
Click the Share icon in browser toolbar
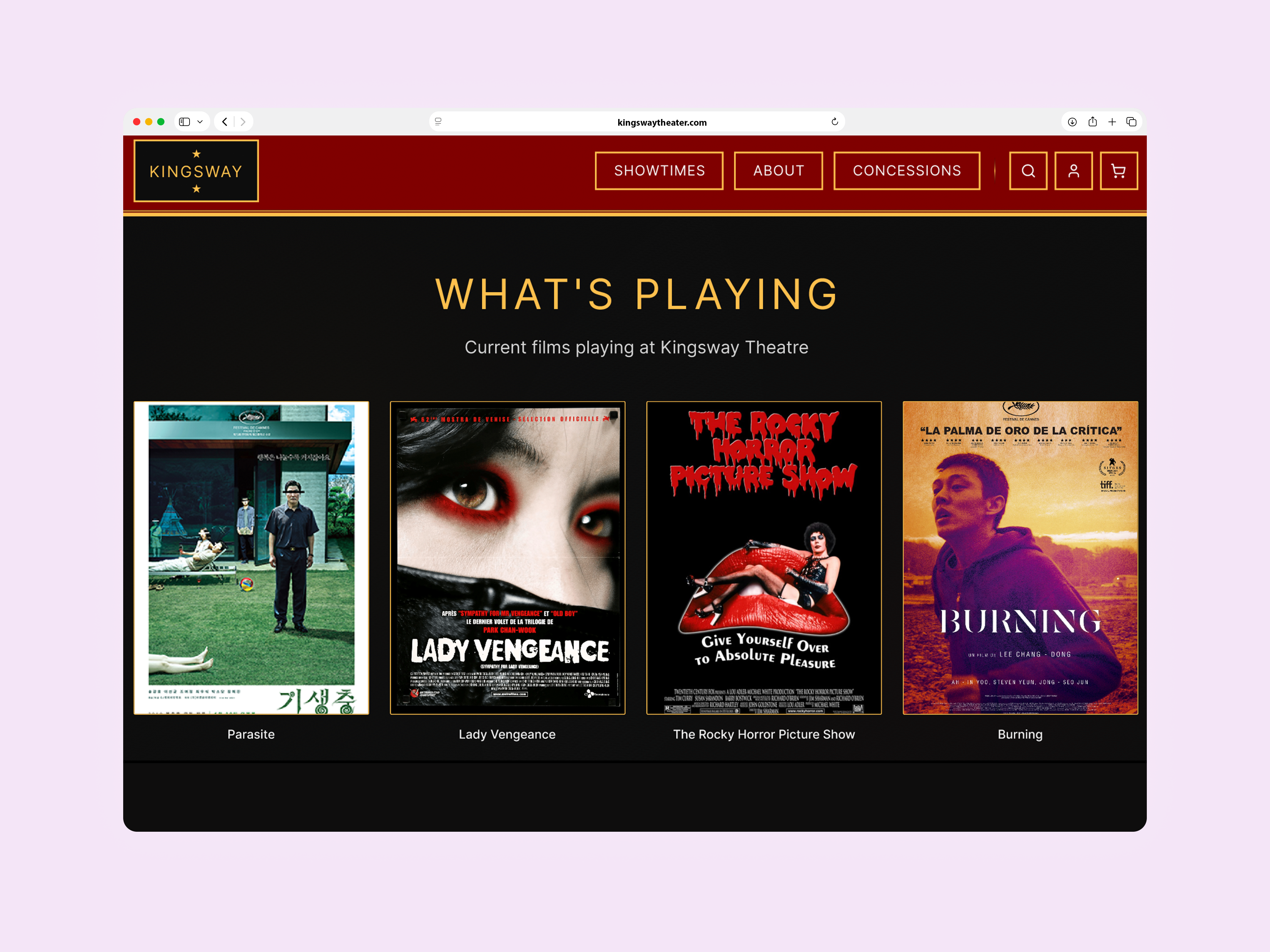click(1092, 122)
